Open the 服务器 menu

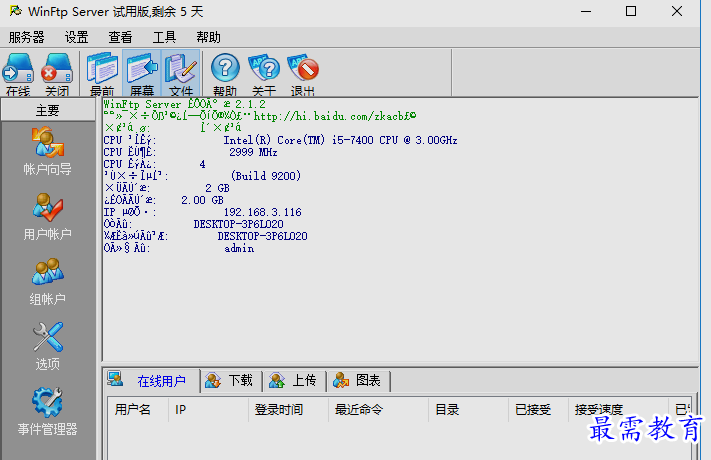coord(26,37)
